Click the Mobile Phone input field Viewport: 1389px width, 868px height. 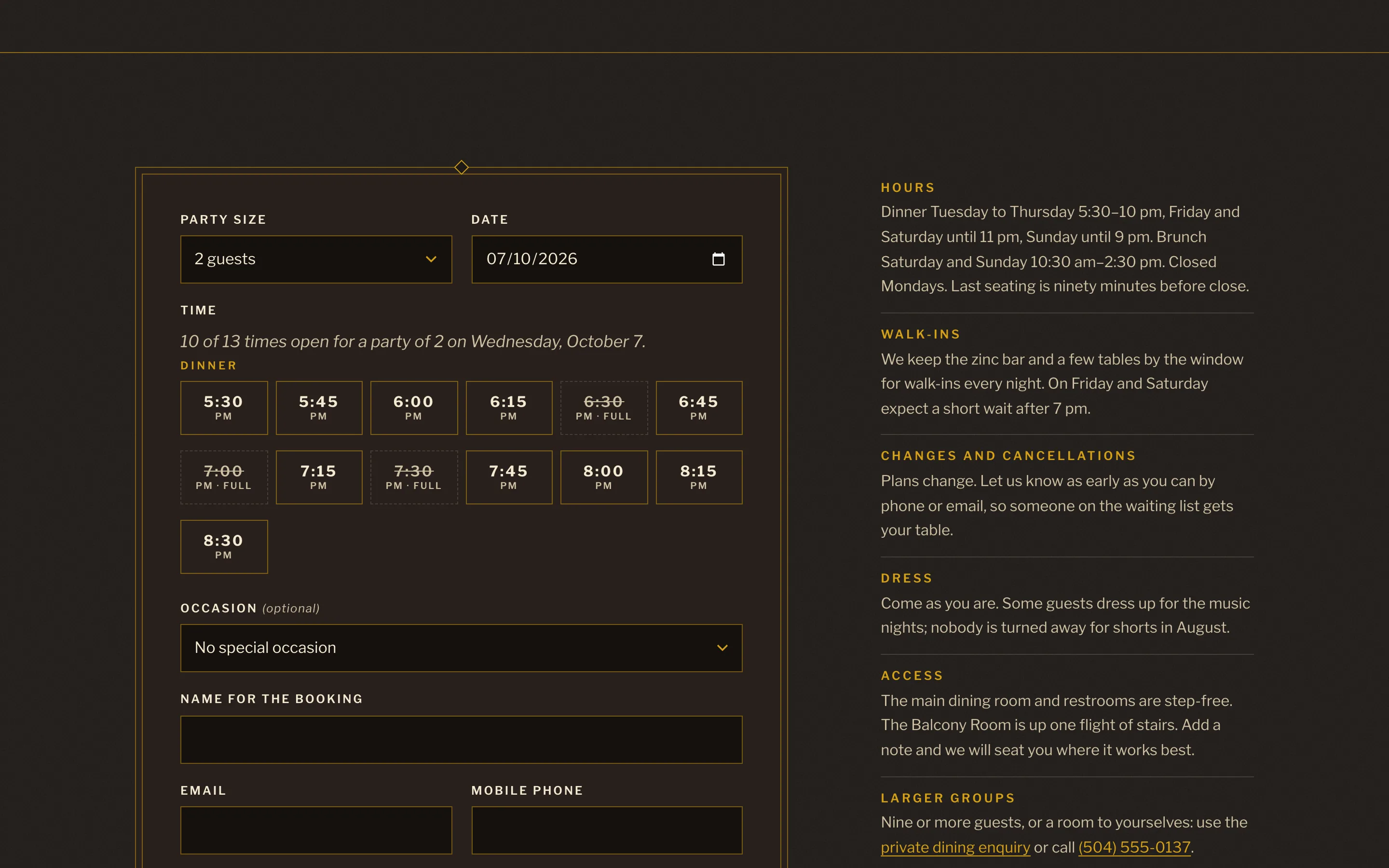point(607,830)
